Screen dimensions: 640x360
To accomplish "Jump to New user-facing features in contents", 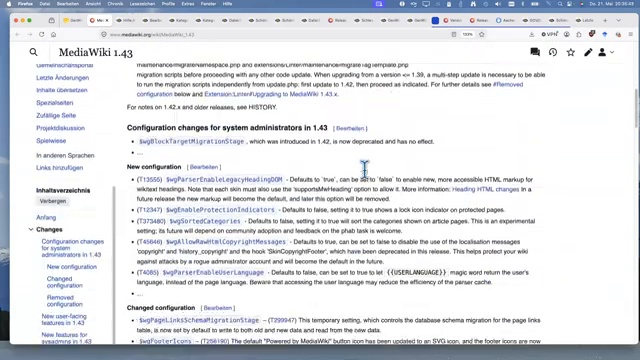I will coord(64,319).
